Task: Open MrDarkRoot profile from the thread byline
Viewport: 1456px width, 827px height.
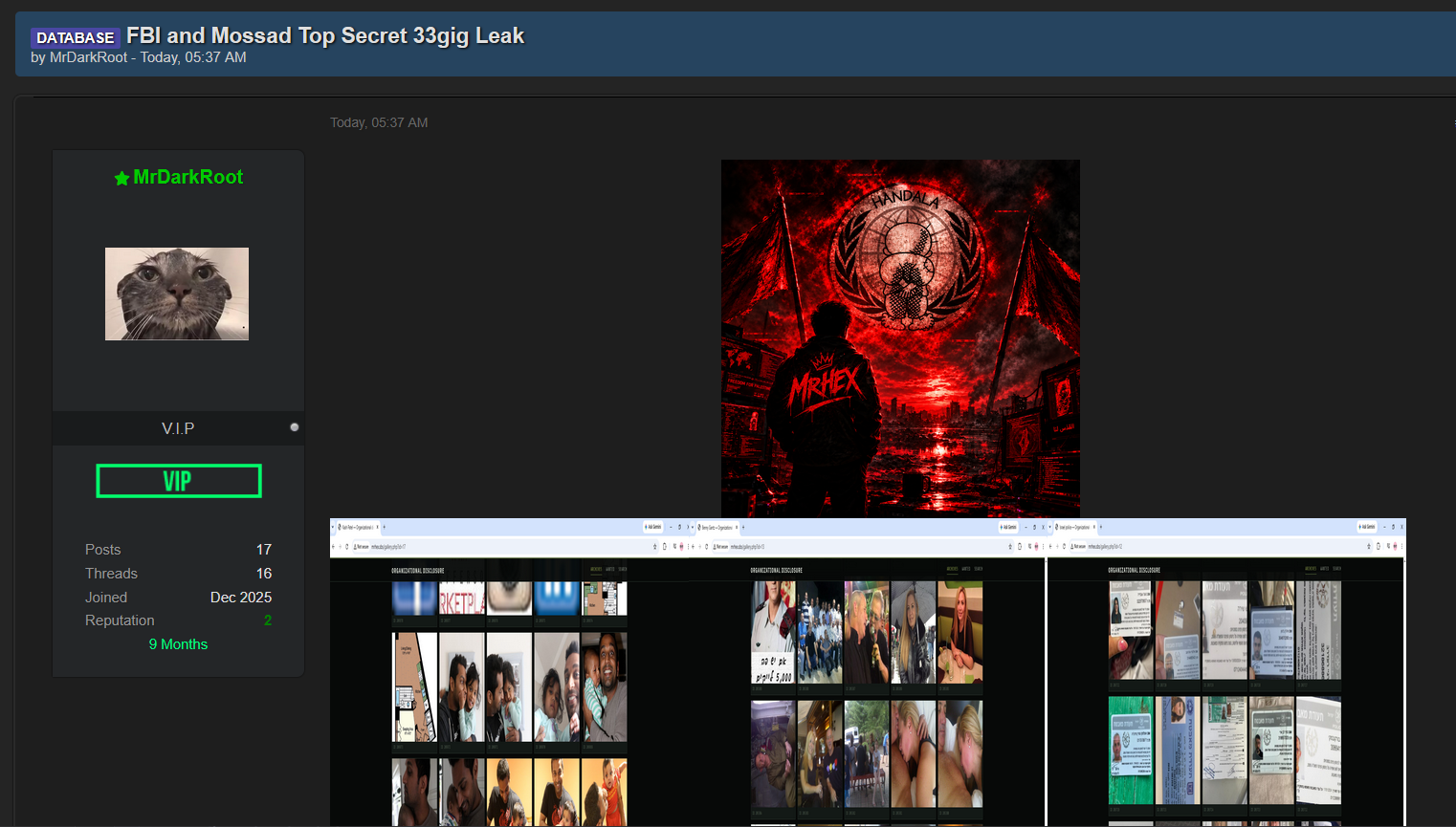Action: pos(88,57)
